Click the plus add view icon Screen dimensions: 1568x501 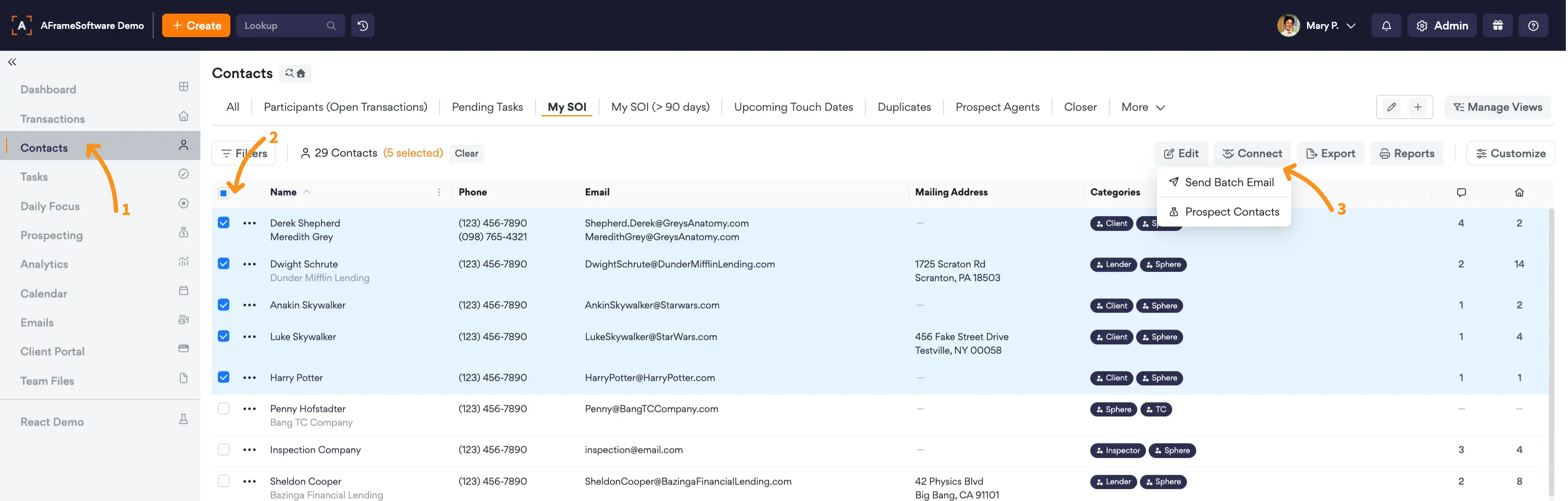(x=1418, y=107)
